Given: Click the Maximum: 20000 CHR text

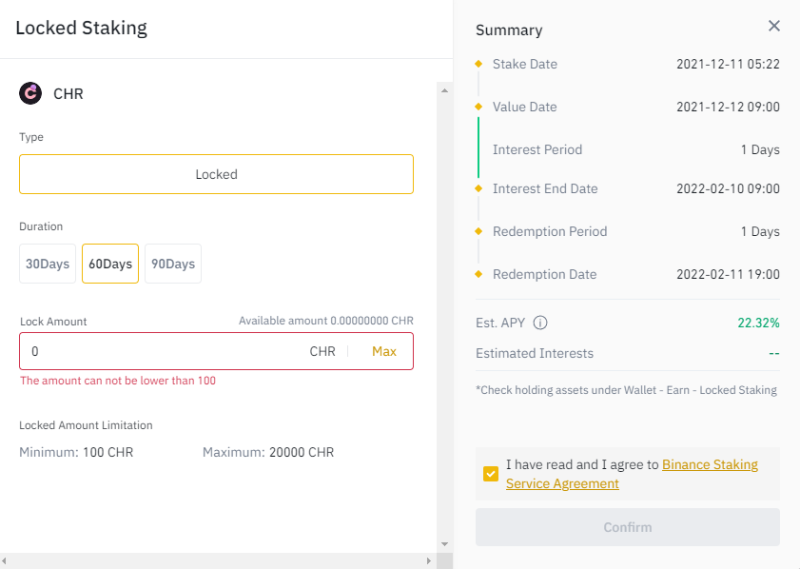Looking at the screenshot, I should [x=268, y=453].
